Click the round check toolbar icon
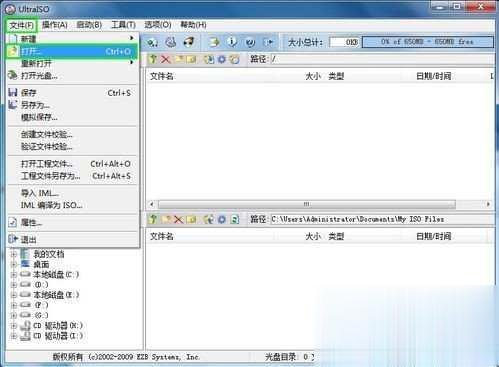 (250, 42)
